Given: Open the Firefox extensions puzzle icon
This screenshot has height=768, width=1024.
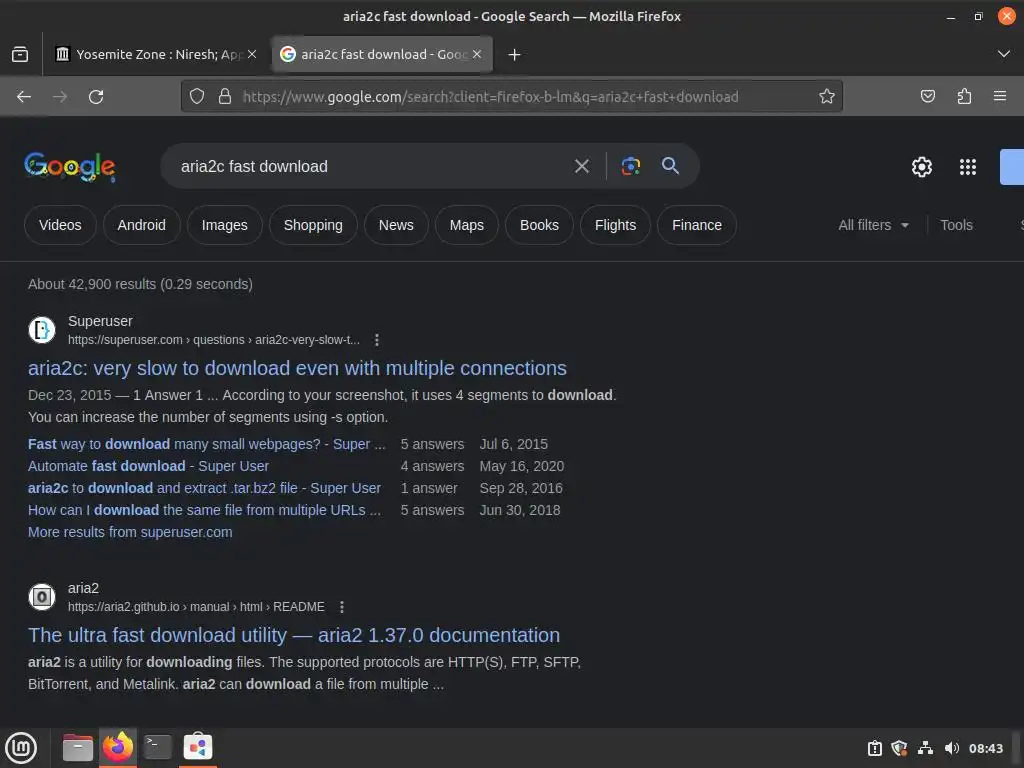Looking at the screenshot, I should coord(964,97).
